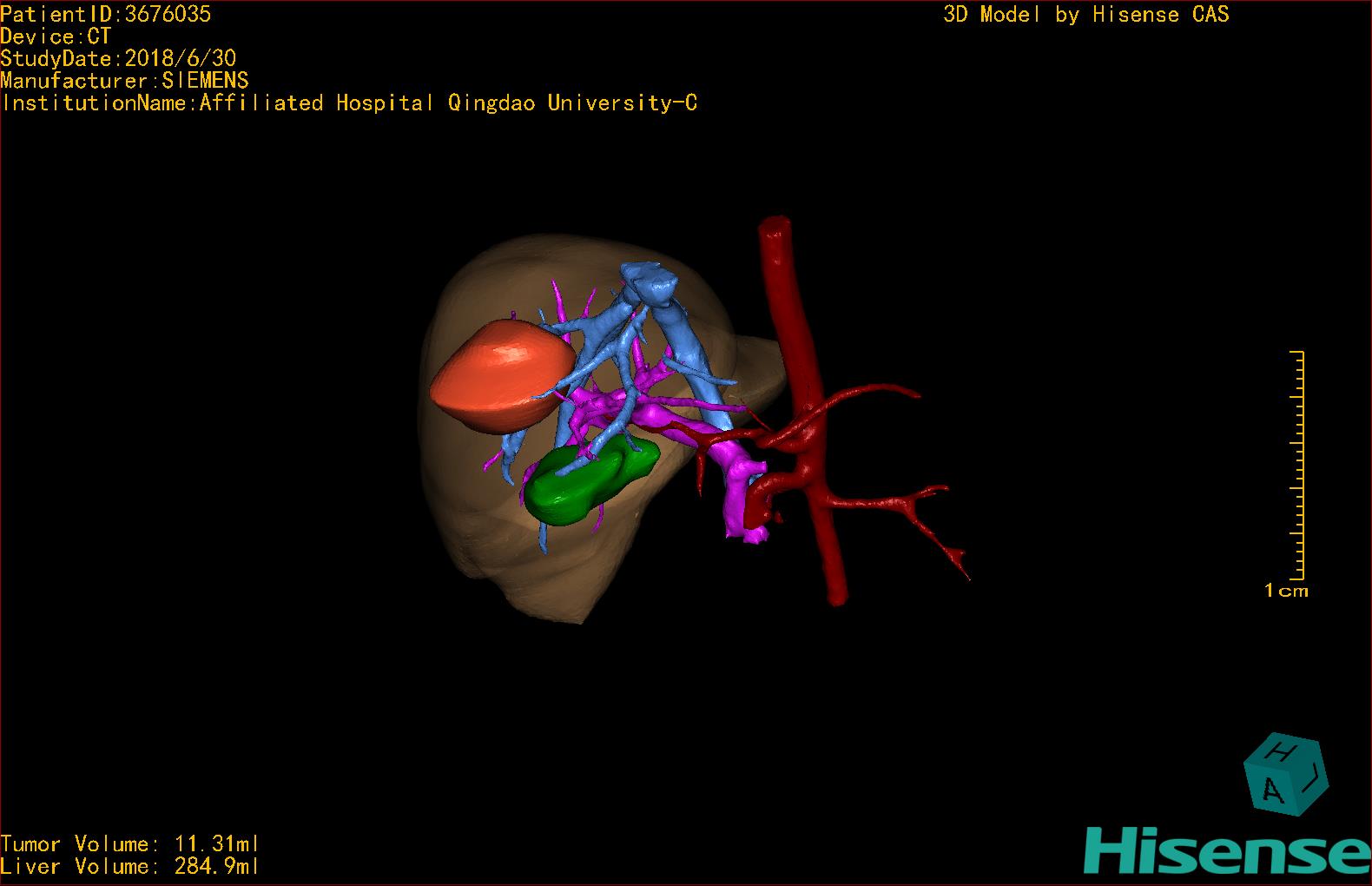1372x886 pixels.
Task: Click the Tumor Volume readout
Action: pyautogui.click(x=129, y=843)
